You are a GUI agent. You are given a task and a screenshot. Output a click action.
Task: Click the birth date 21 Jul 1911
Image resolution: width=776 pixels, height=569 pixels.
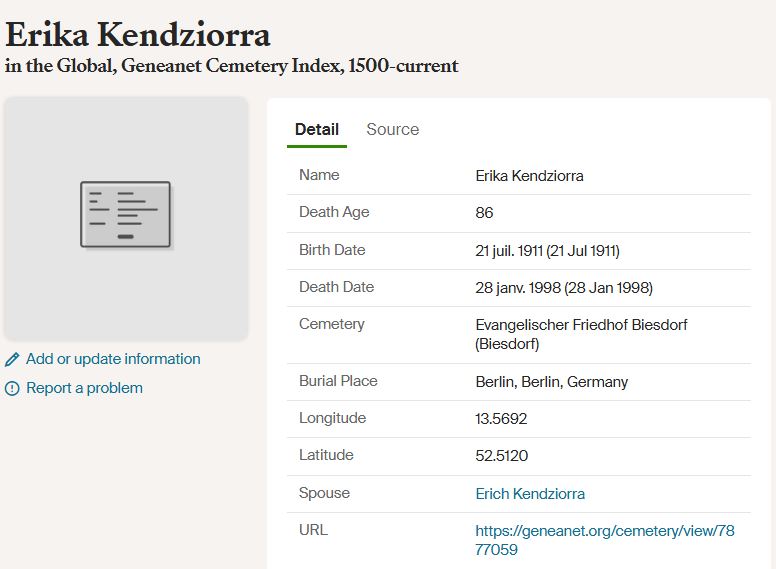click(547, 251)
